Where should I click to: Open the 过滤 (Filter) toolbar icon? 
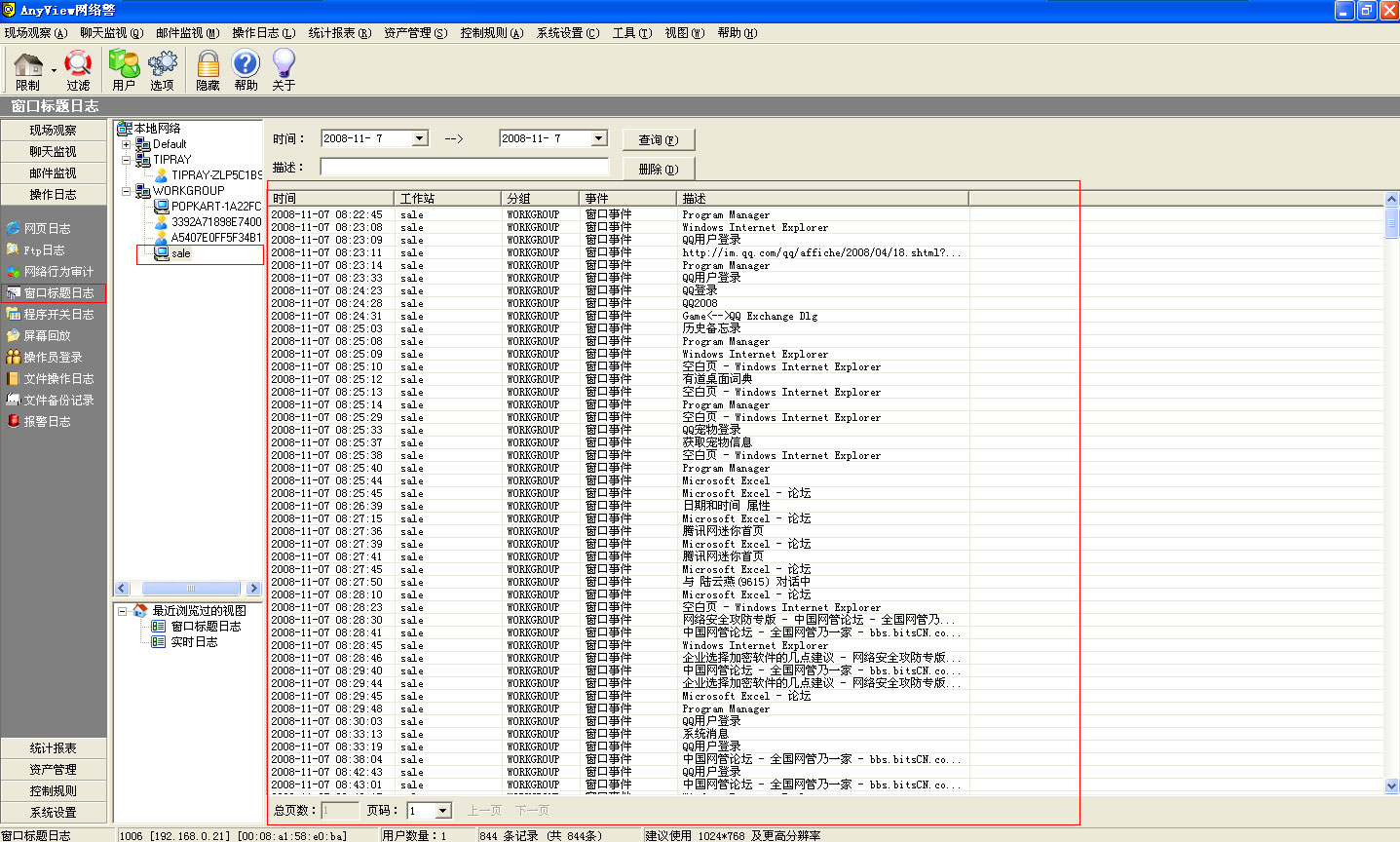78,69
